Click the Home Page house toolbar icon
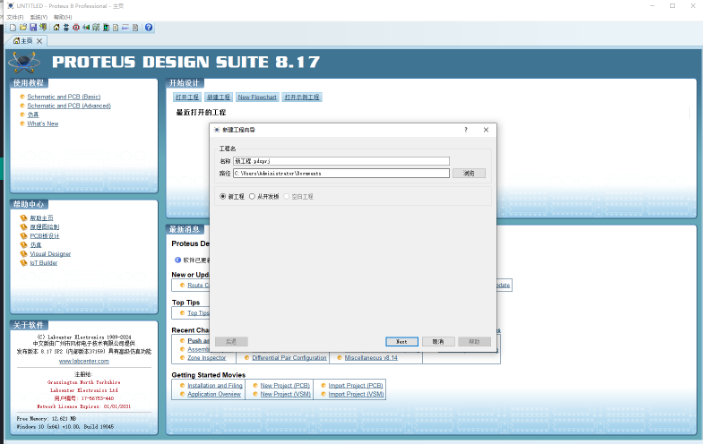 (54, 27)
